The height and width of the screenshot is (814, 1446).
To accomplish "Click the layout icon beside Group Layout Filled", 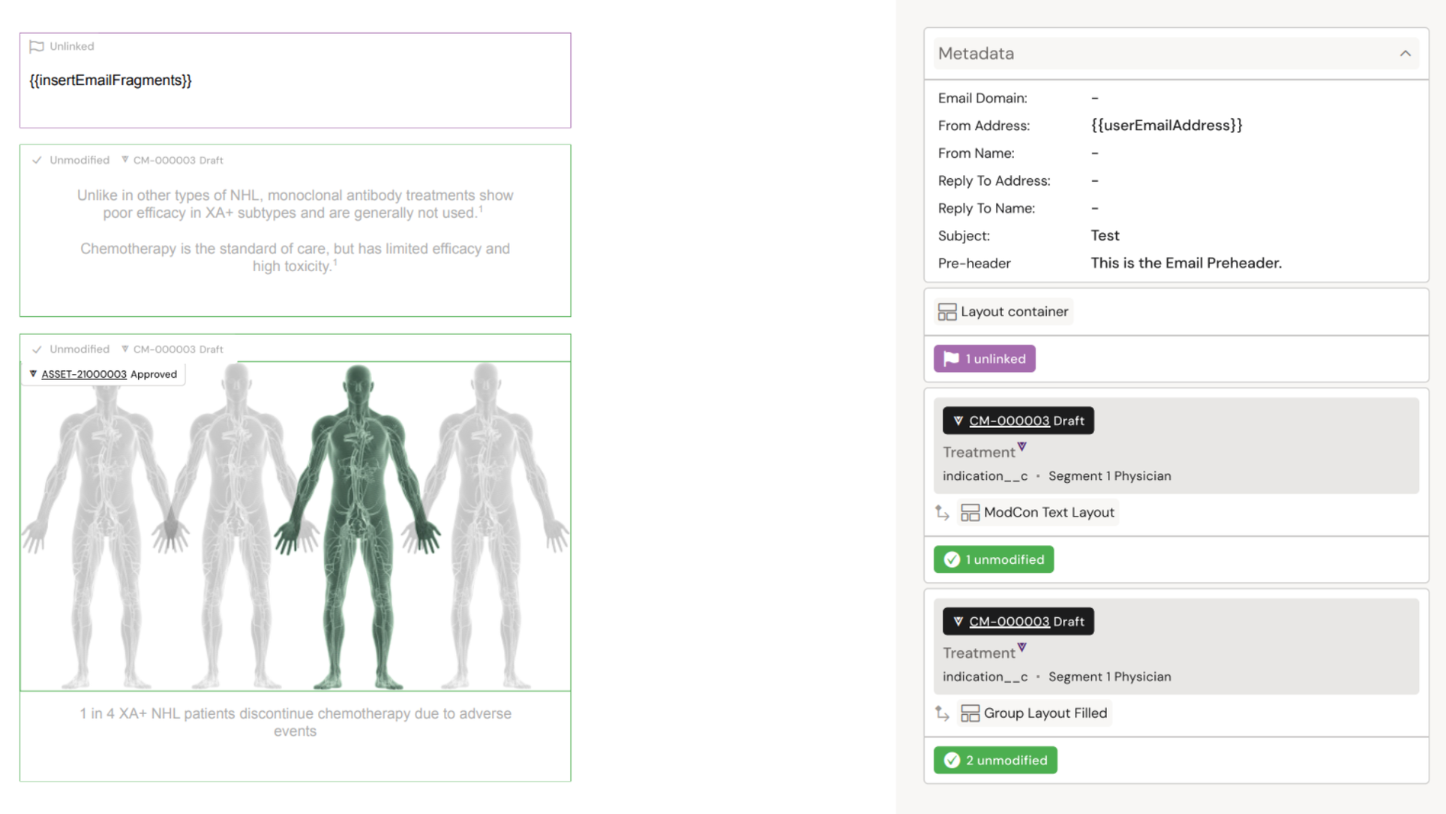I will click(x=970, y=714).
